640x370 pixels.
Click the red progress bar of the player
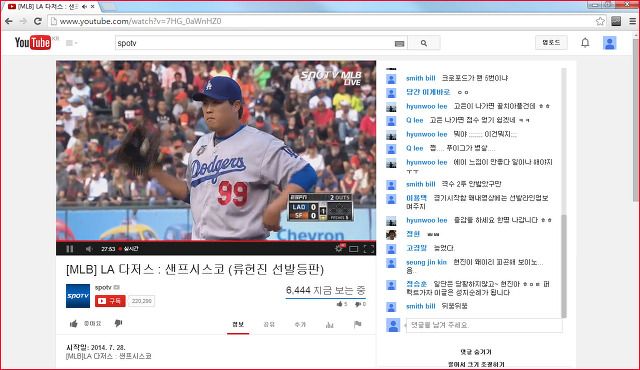click(216, 241)
